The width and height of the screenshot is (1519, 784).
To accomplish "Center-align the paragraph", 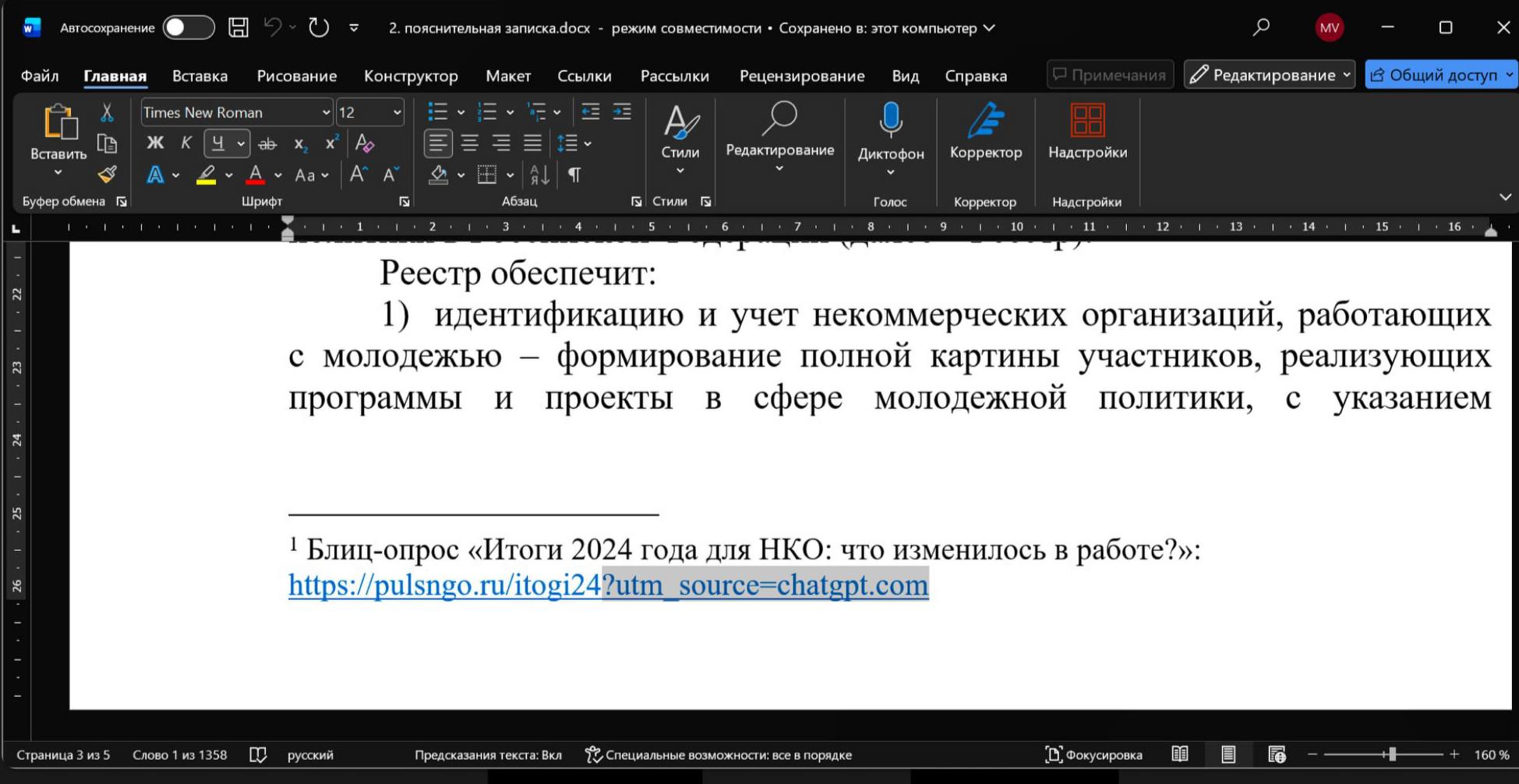I will click(469, 143).
